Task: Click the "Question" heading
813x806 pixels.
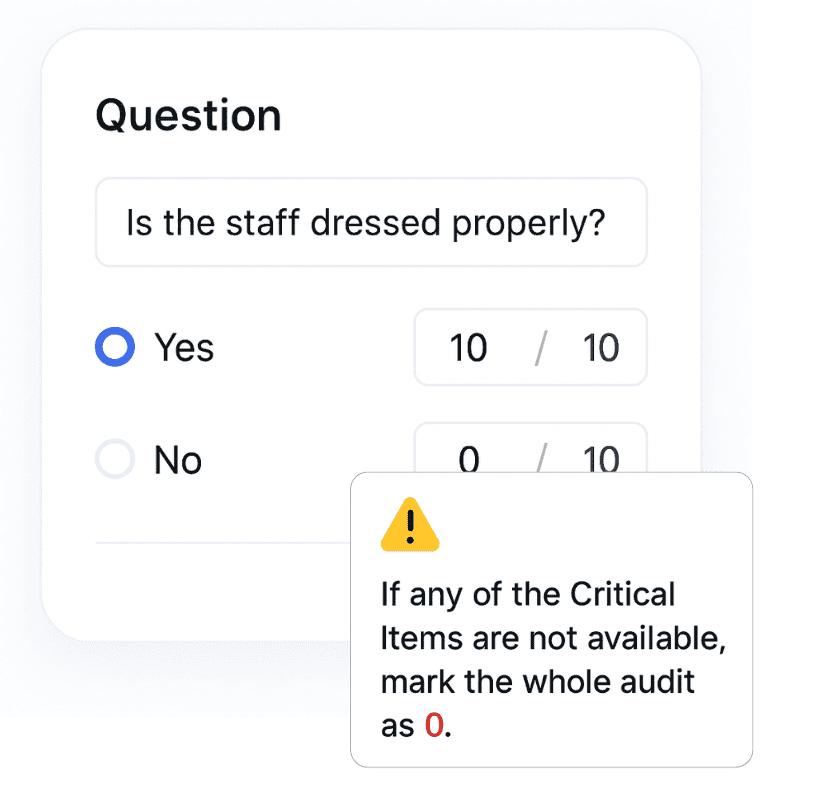Action: click(188, 116)
